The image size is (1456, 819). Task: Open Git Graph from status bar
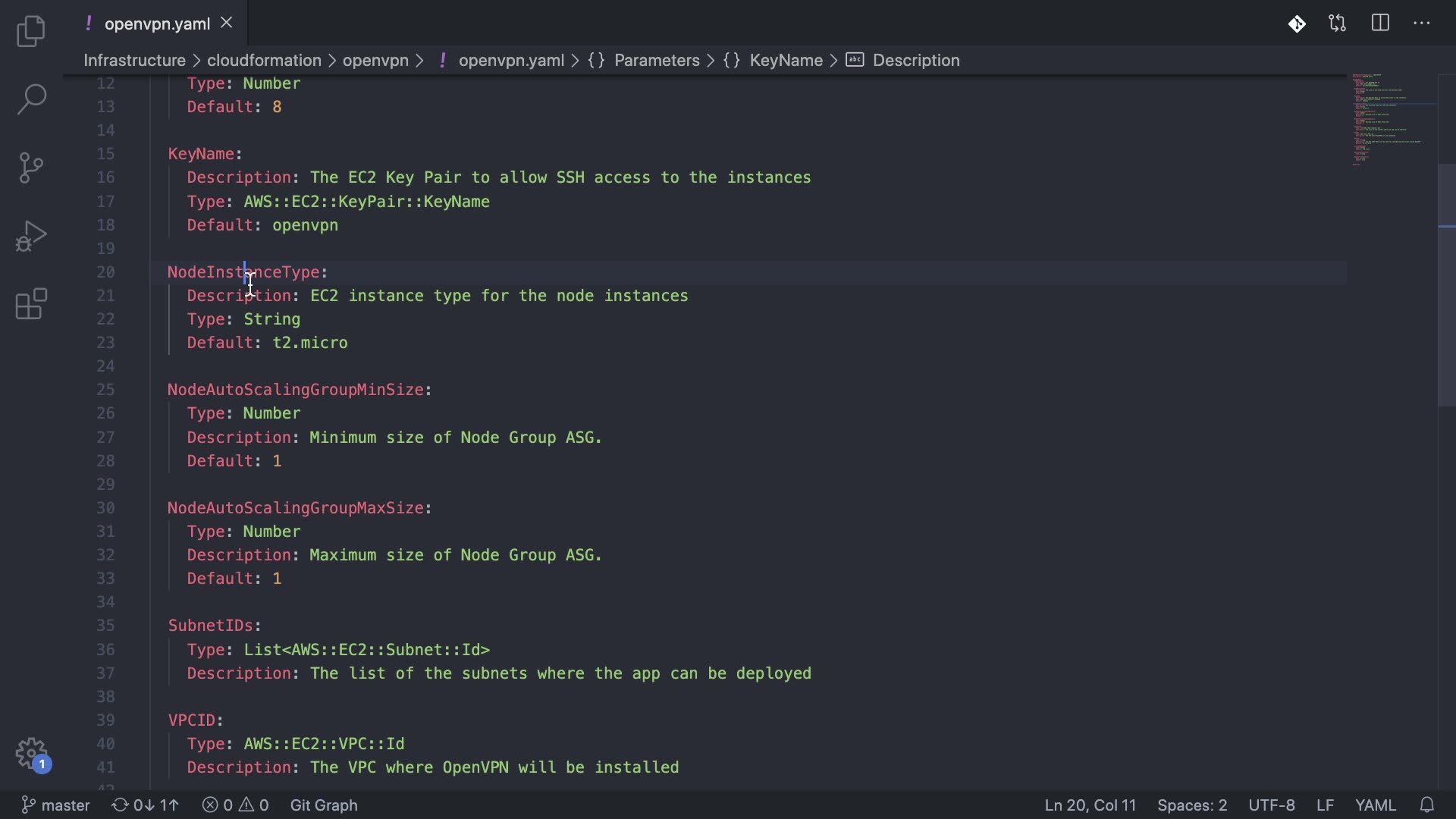(324, 805)
